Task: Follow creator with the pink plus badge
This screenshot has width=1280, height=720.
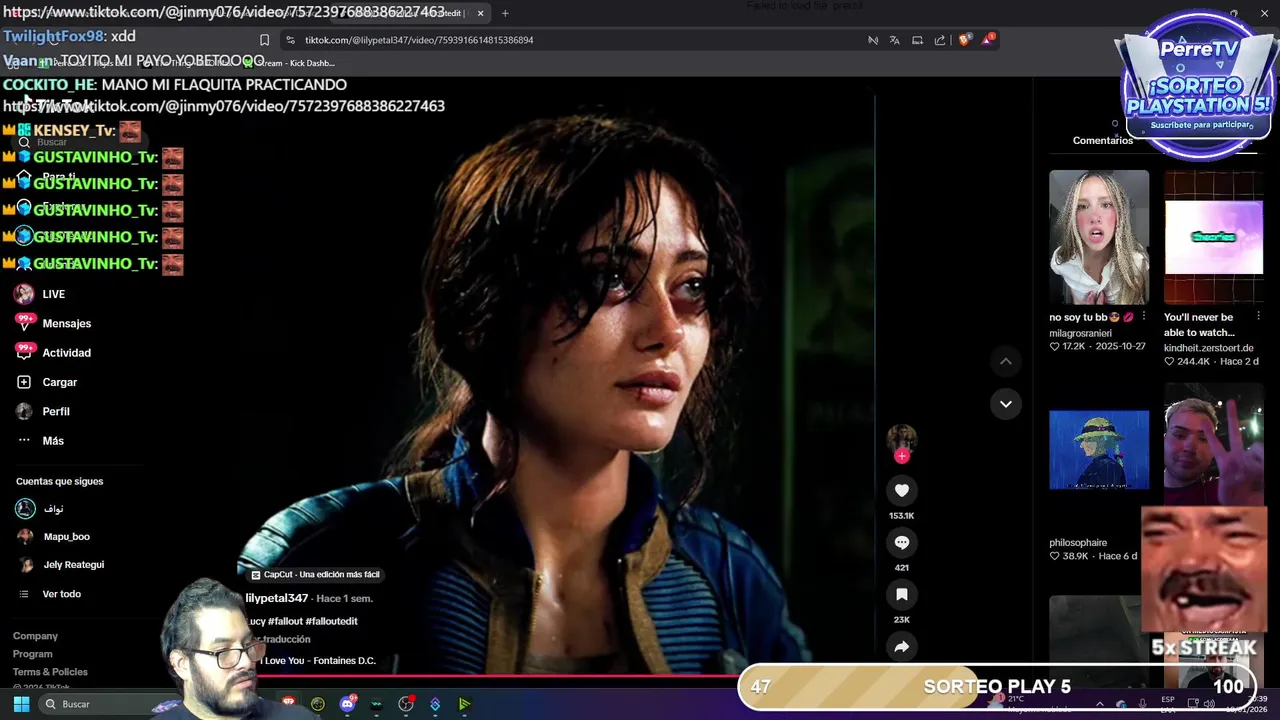Action: (901, 456)
